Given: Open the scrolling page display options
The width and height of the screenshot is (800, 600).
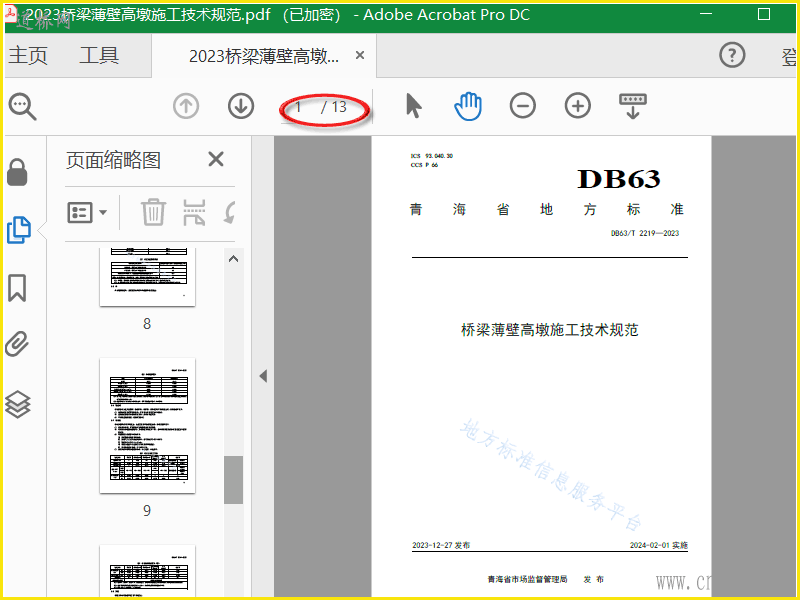Looking at the screenshot, I should point(633,106).
